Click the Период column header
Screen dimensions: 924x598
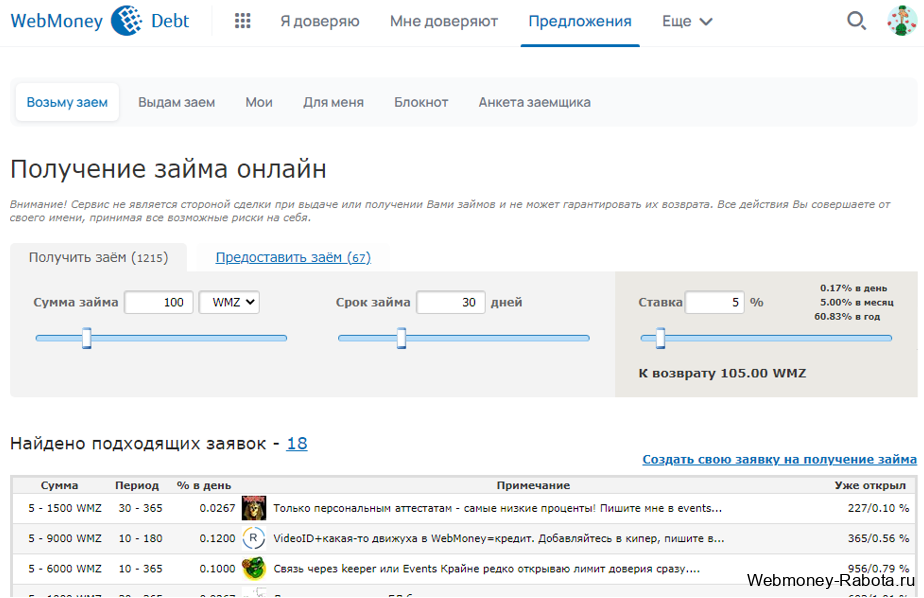[137, 485]
